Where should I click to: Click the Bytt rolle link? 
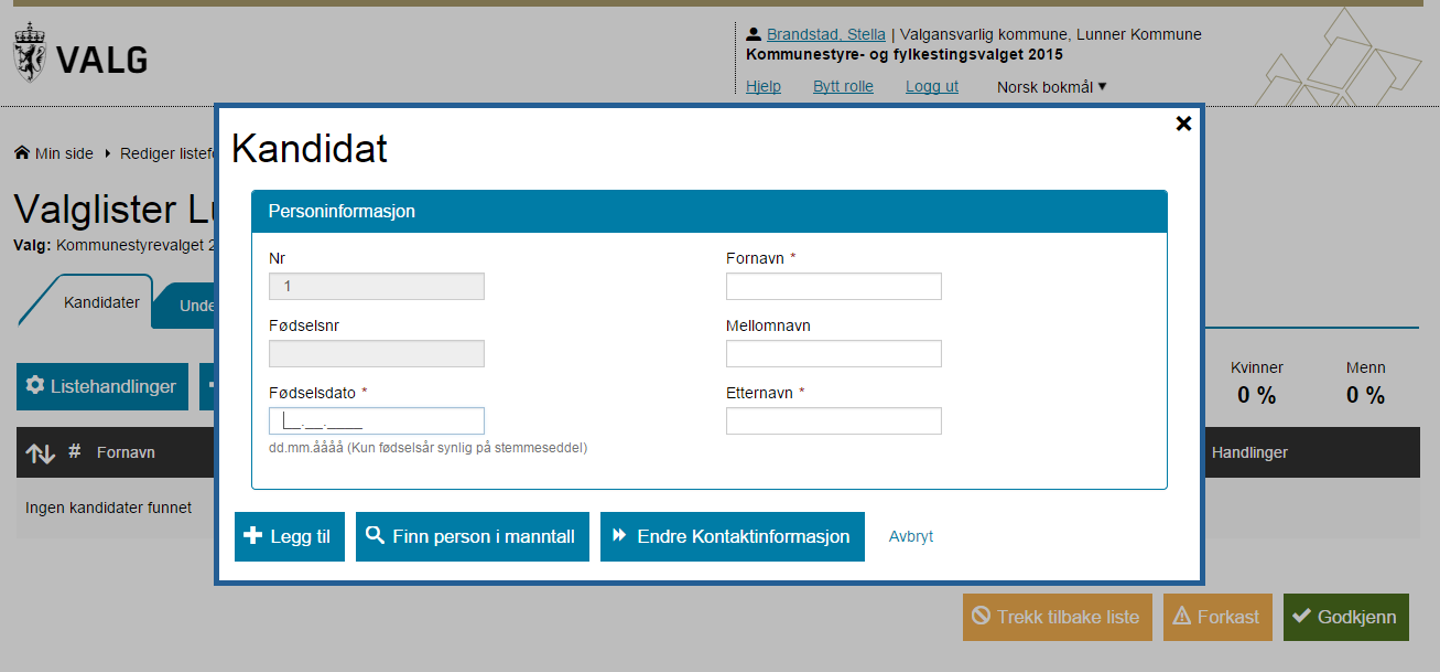(x=843, y=87)
